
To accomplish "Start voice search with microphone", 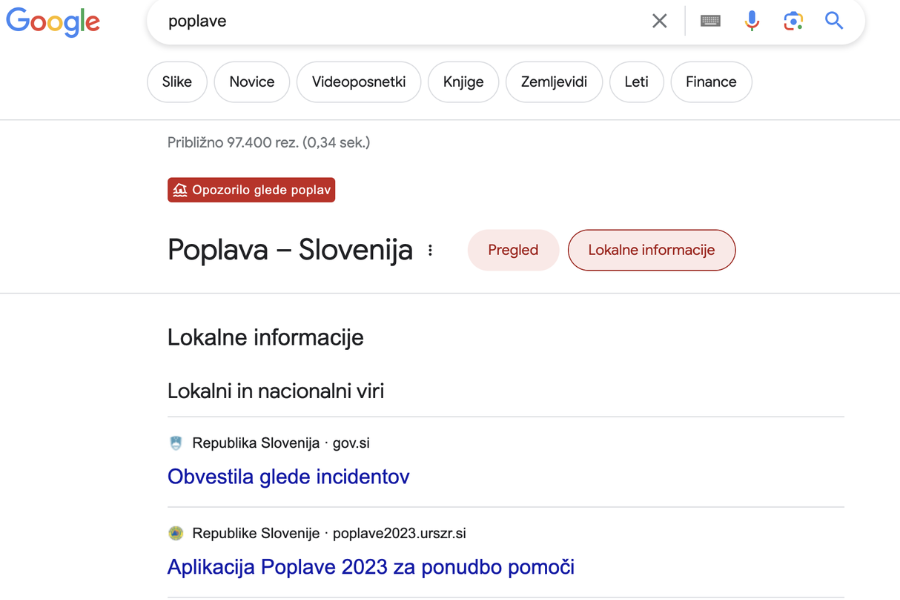I will coord(752,21).
